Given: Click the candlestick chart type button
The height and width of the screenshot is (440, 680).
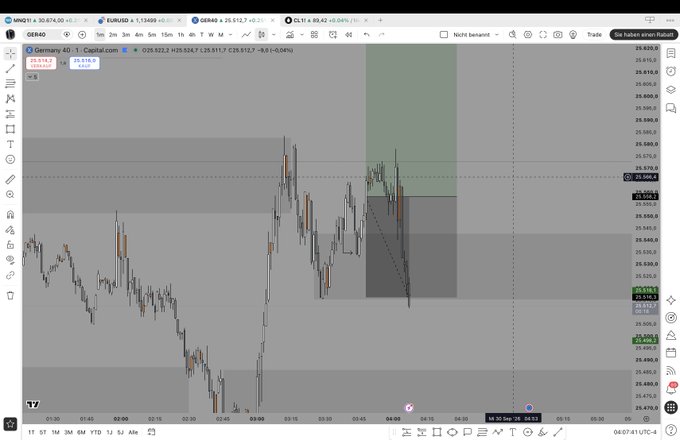Looking at the screenshot, I should point(262,35).
